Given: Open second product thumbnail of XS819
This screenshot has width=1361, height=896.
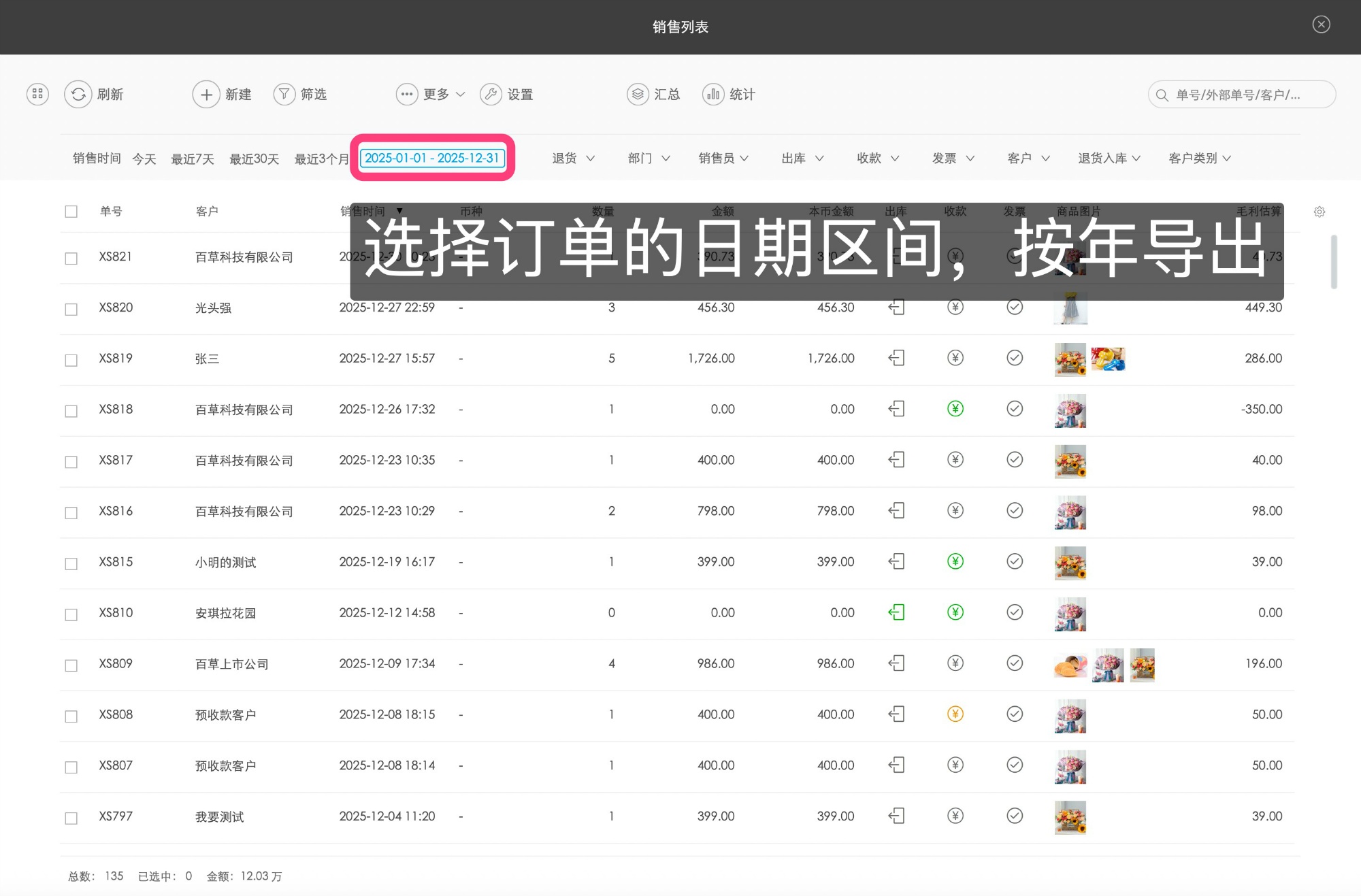Looking at the screenshot, I should point(1108,359).
